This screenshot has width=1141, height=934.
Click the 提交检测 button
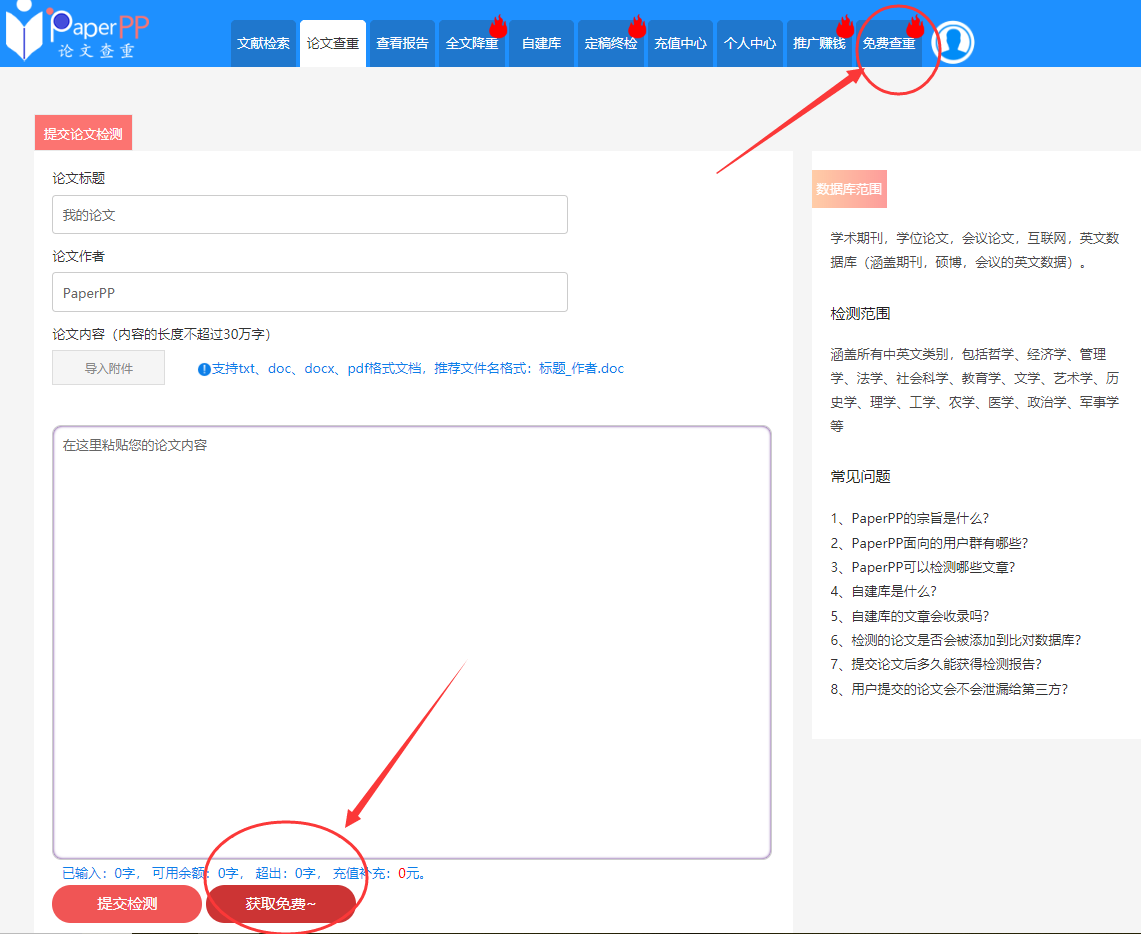(x=127, y=904)
